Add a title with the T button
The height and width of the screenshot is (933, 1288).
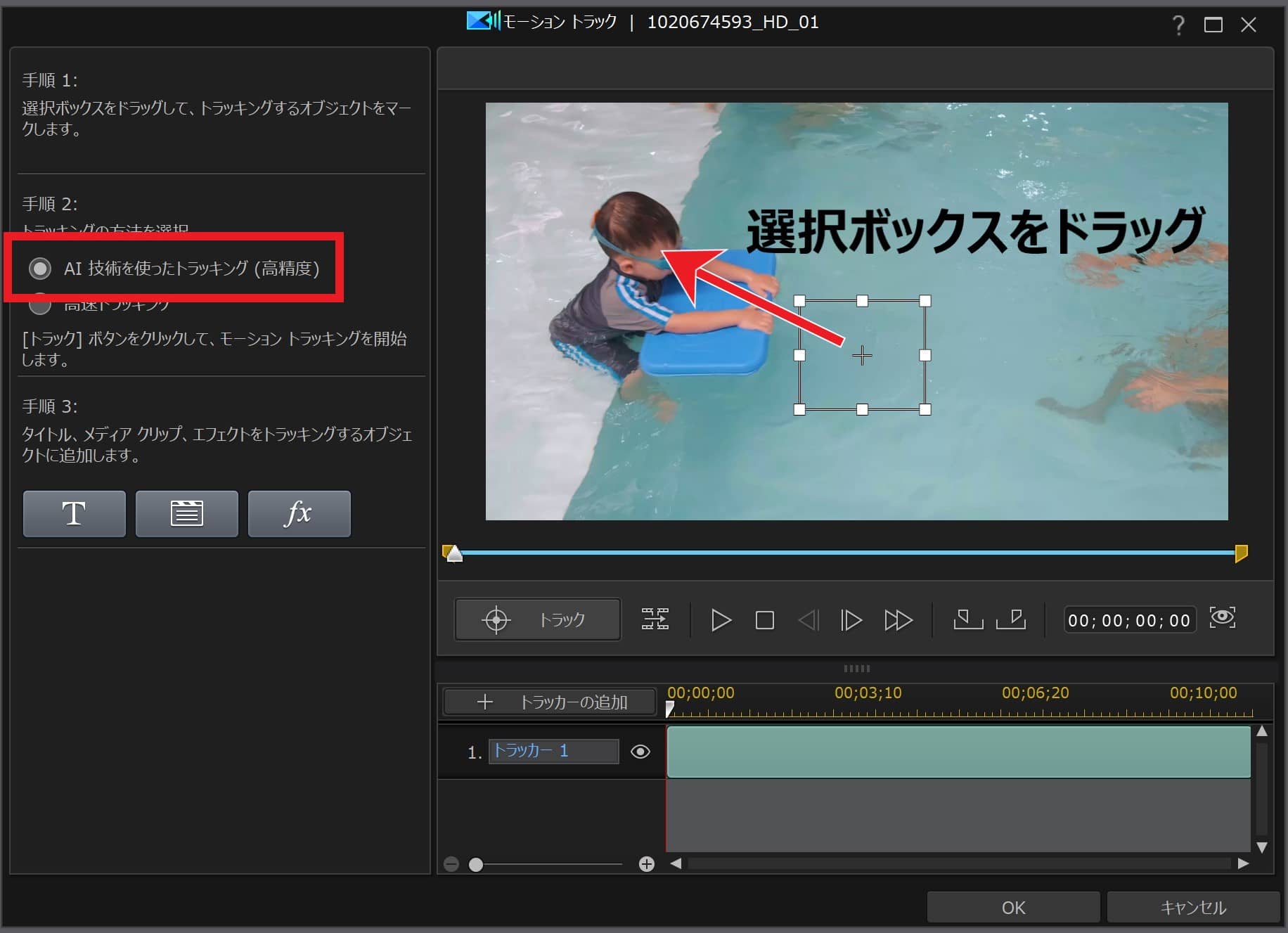pyautogui.click(x=75, y=514)
